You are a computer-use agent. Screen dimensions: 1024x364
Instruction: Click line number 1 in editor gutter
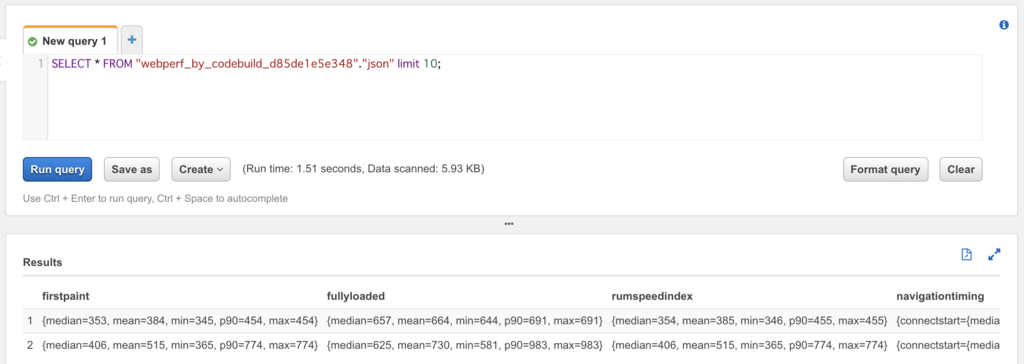point(40,65)
